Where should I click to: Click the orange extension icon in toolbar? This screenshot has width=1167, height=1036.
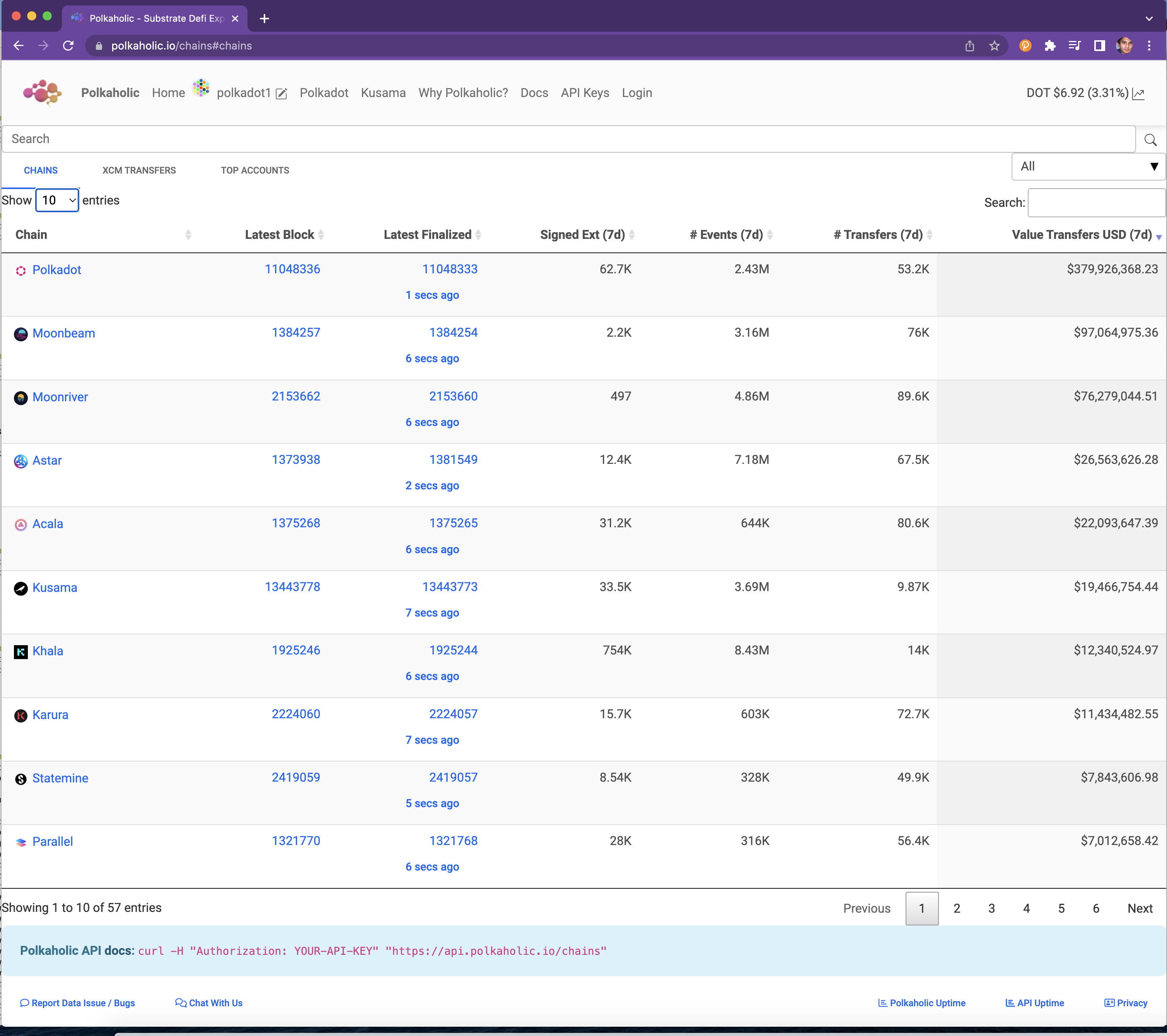(x=1025, y=46)
